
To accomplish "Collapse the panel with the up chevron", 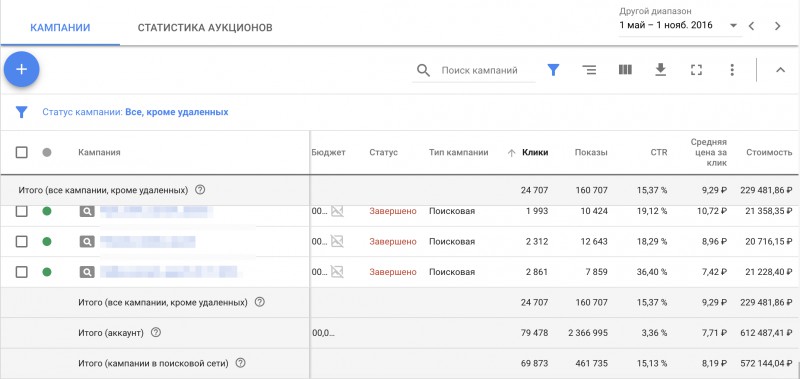I will (780, 70).
